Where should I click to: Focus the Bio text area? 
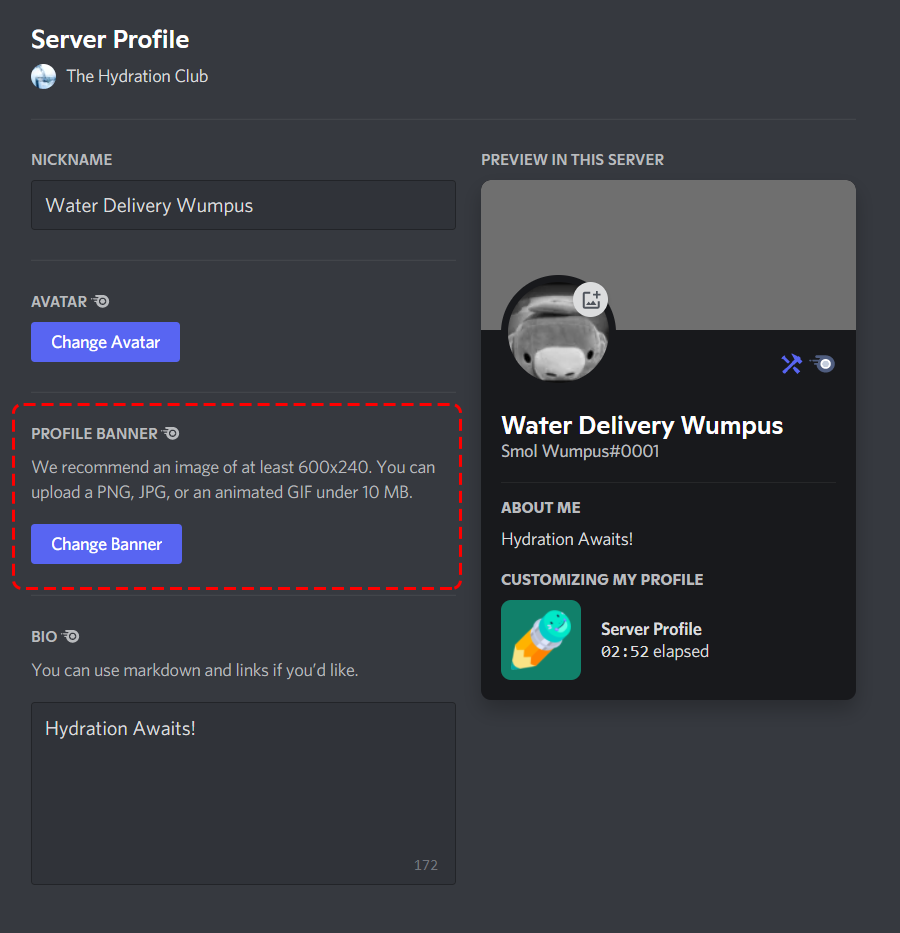tap(243, 793)
